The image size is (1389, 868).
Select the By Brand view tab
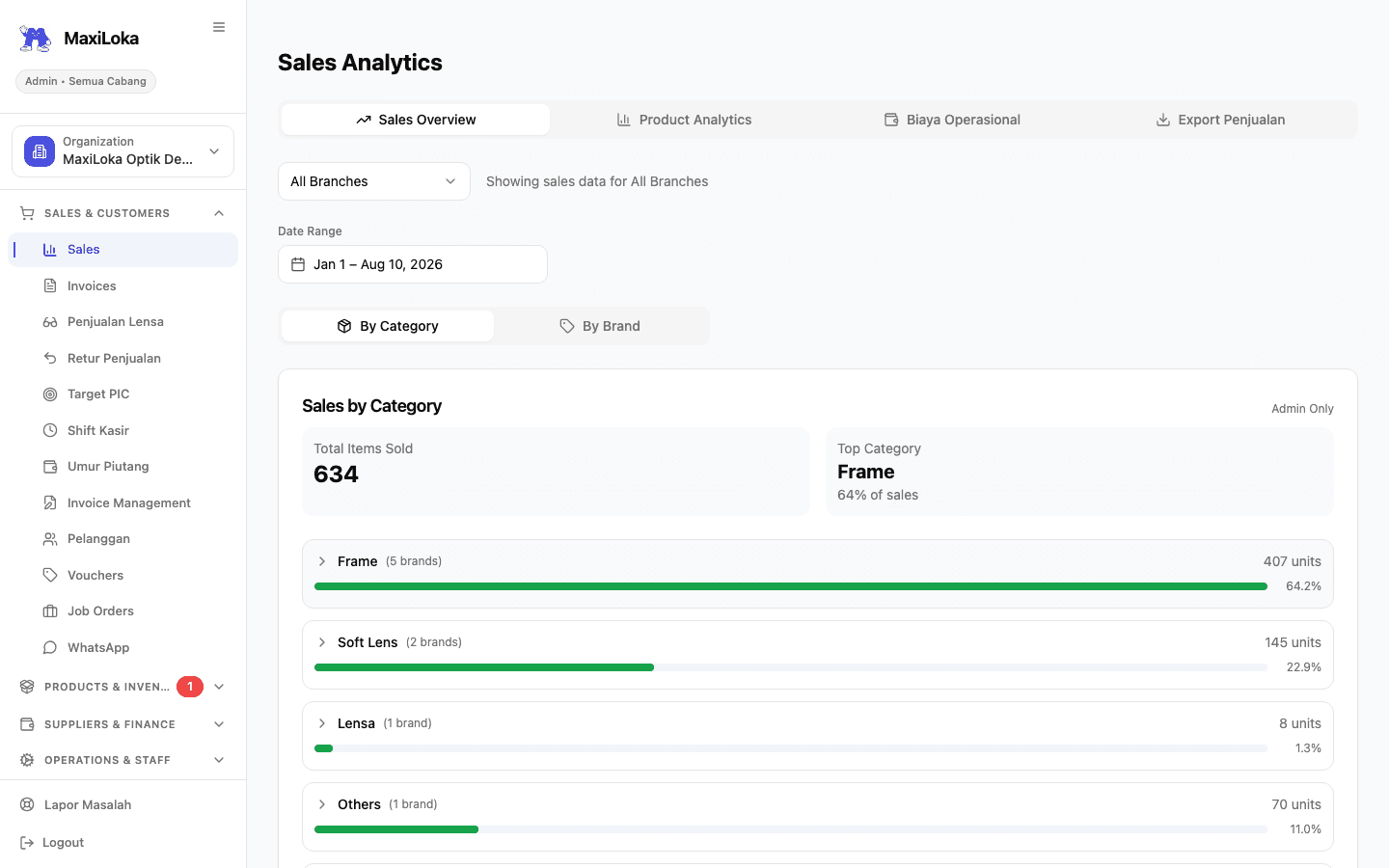600,326
